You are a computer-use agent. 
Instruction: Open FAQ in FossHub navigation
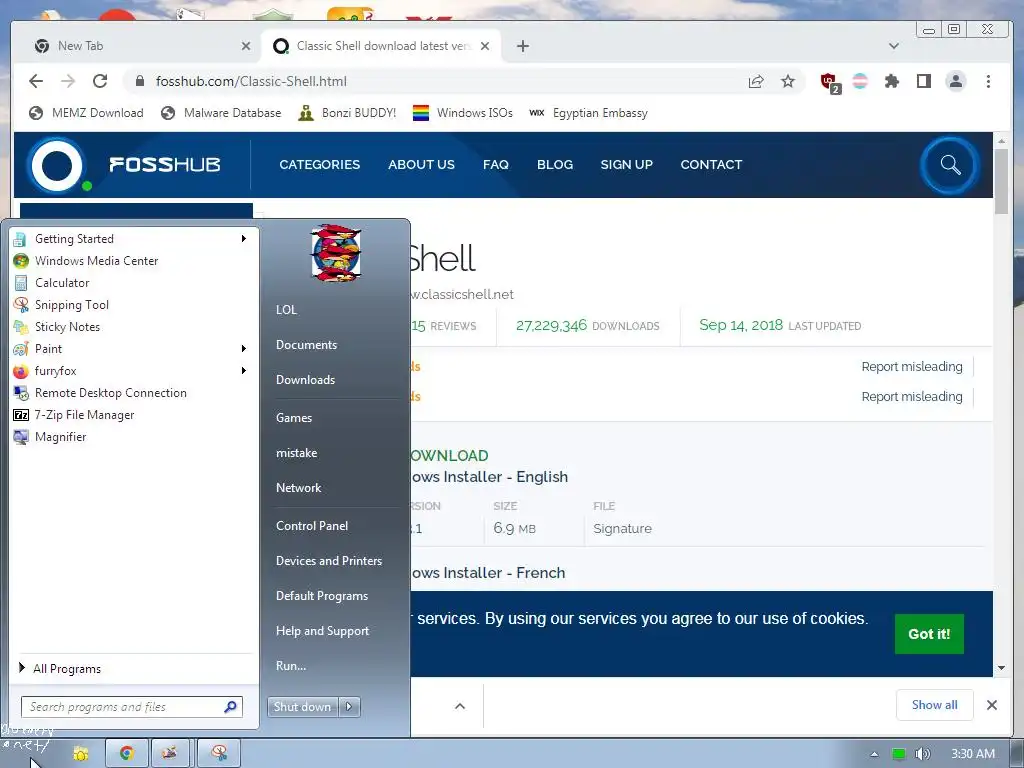[x=496, y=165]
